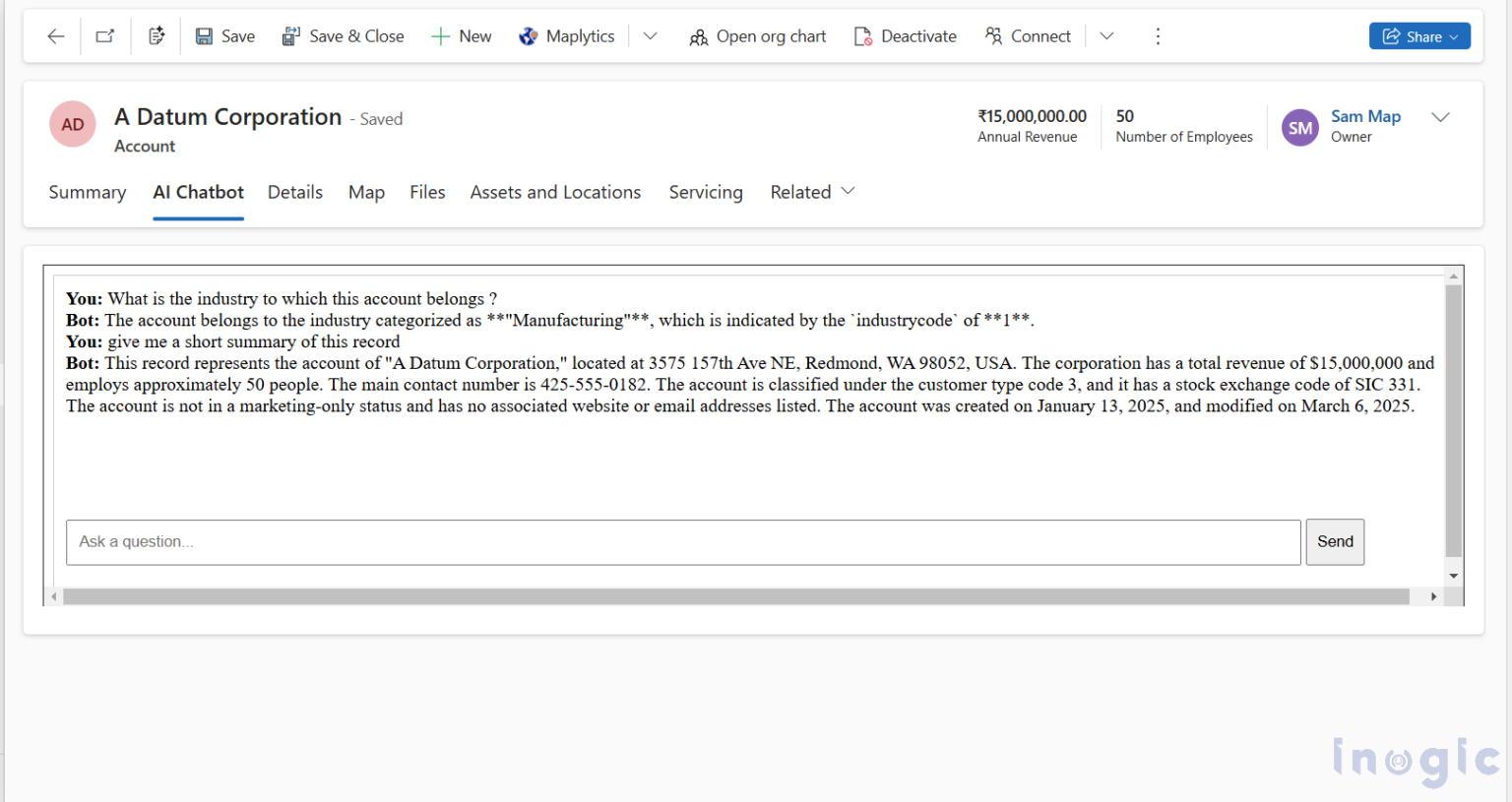
Task: Click the Share button
Action: pyautogui.click(x=1418, y=36)
